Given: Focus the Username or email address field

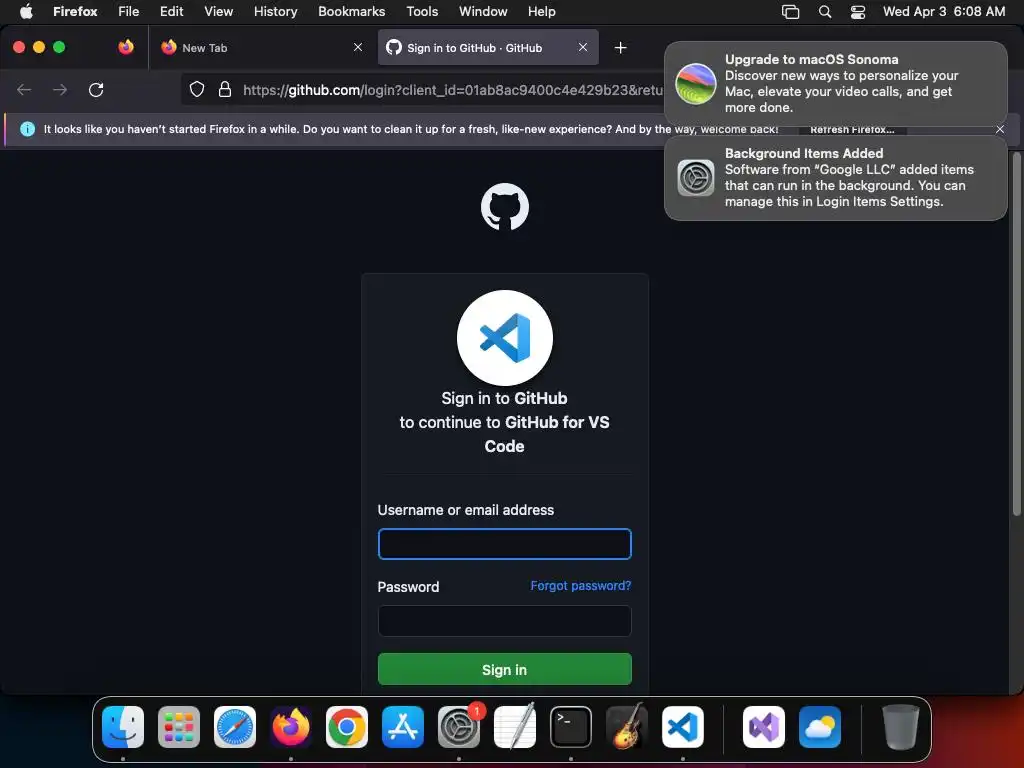Looking at the screenshot, I should click(505, 544).
